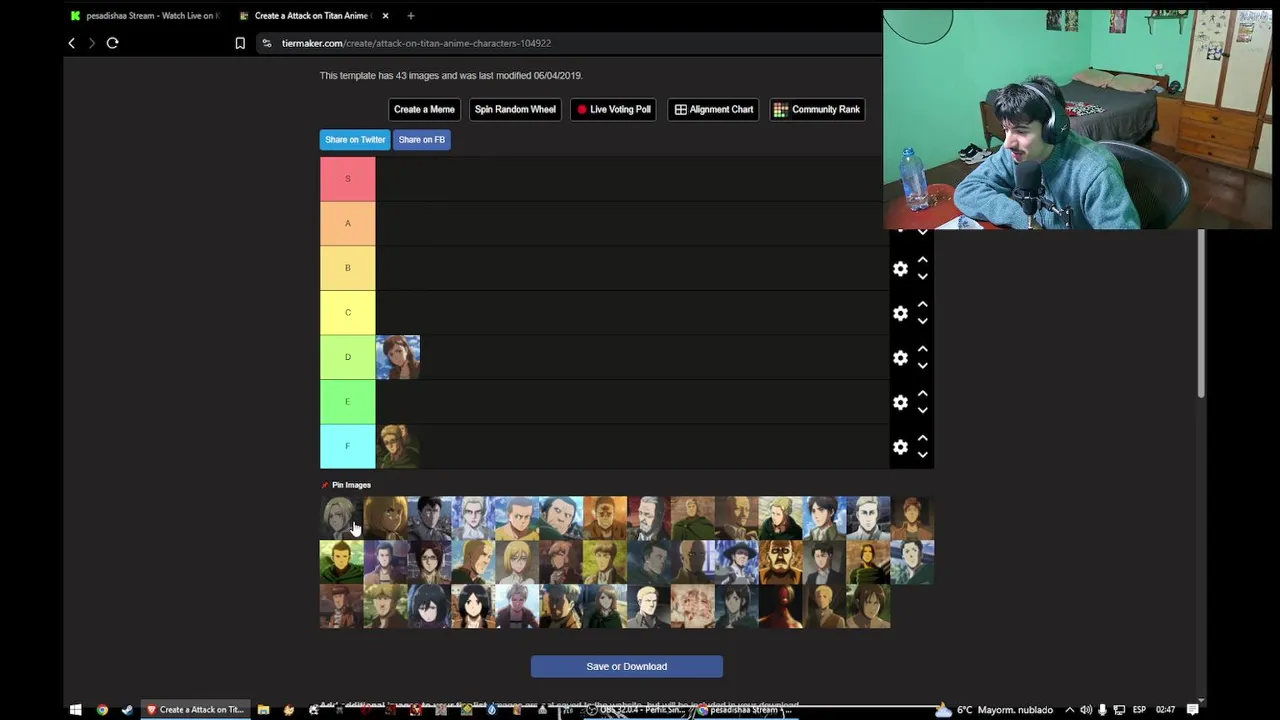The height and width of the screenshot is (720, 1280).
Task: Select the character image placed in D tier
Action: click(x=398, y=357)
